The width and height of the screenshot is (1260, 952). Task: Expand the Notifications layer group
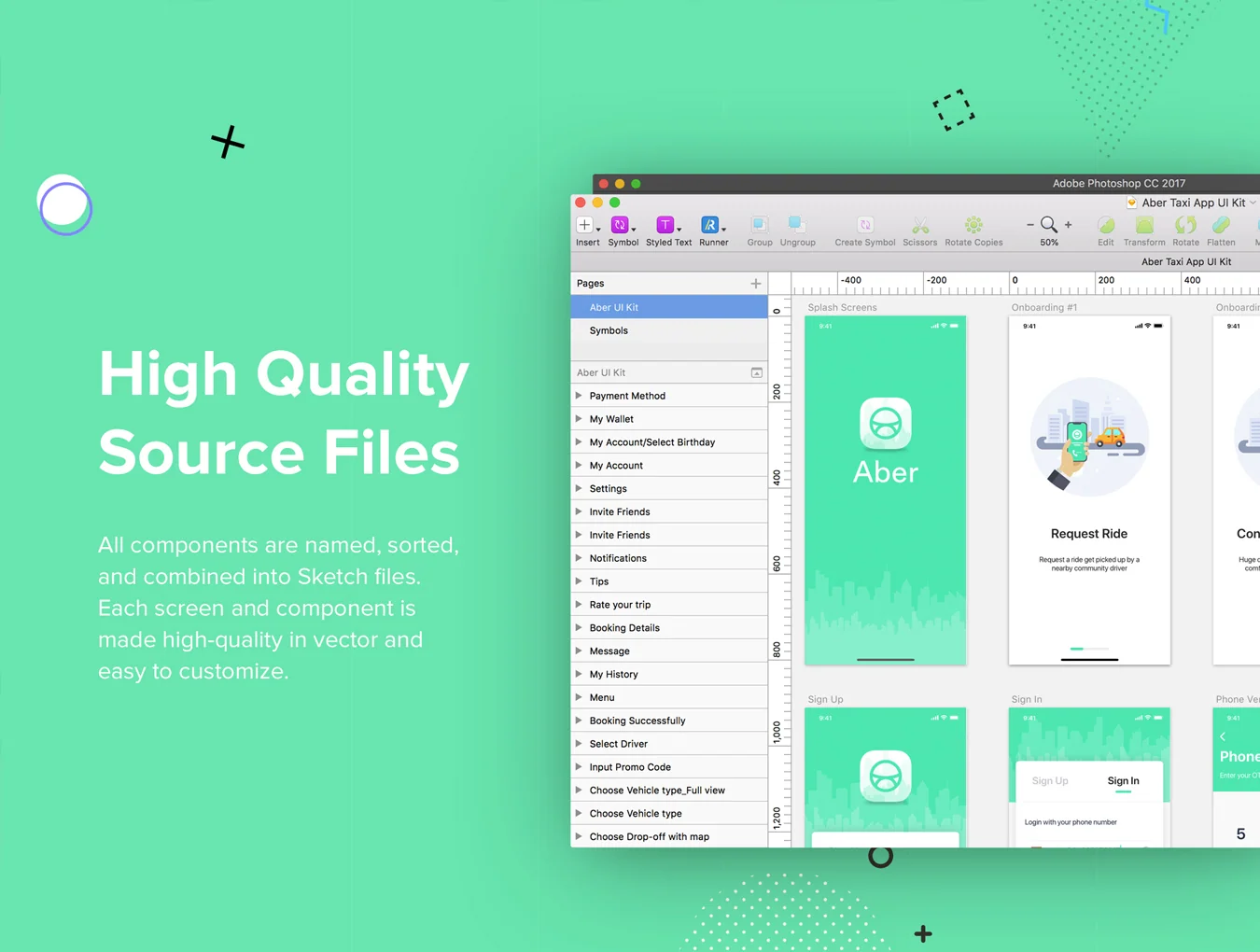click(579, 558)
